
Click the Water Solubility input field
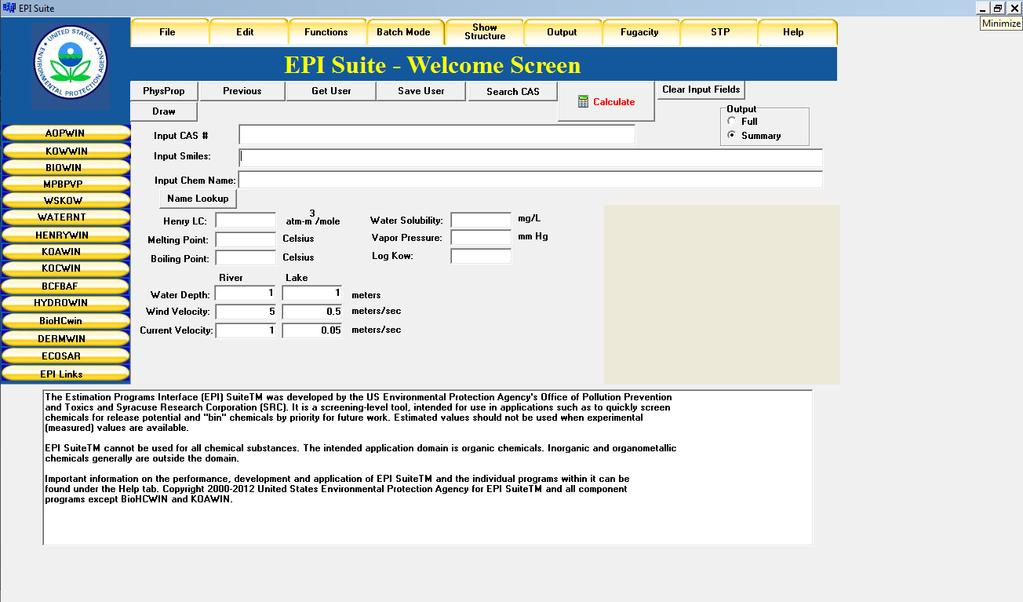pos(481,220)
